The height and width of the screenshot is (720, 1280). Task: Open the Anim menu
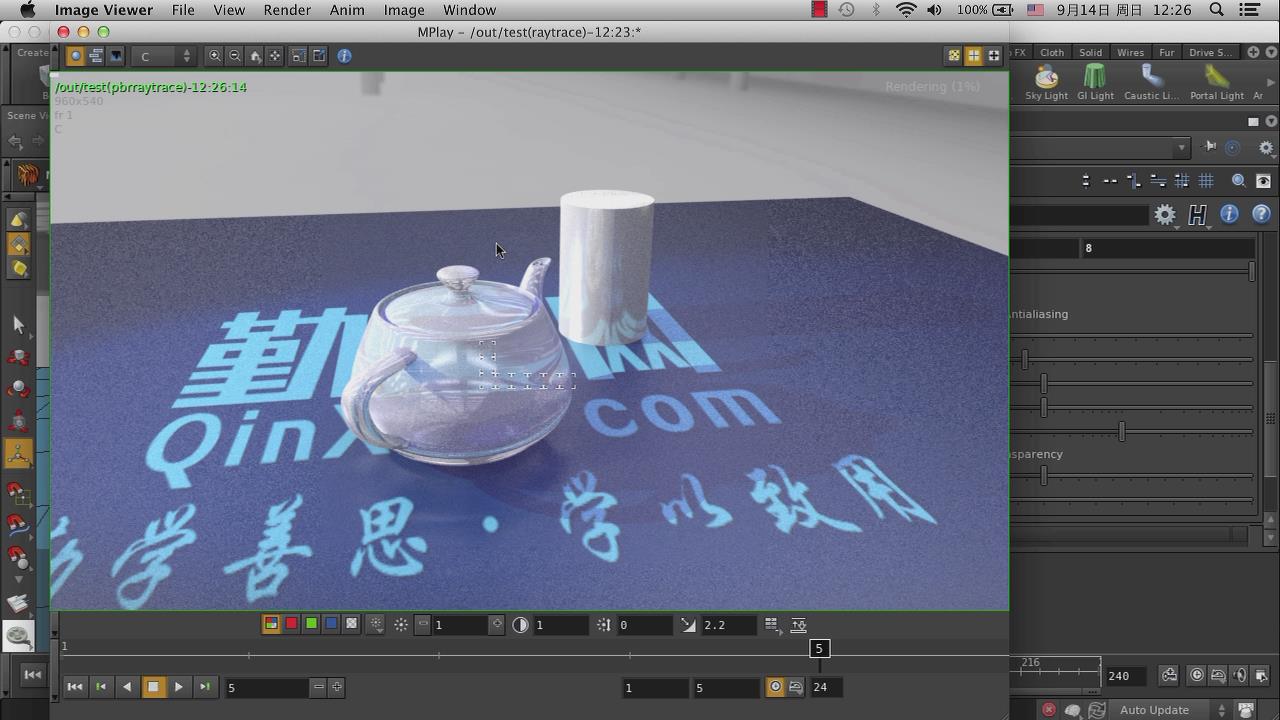(347, 10)
